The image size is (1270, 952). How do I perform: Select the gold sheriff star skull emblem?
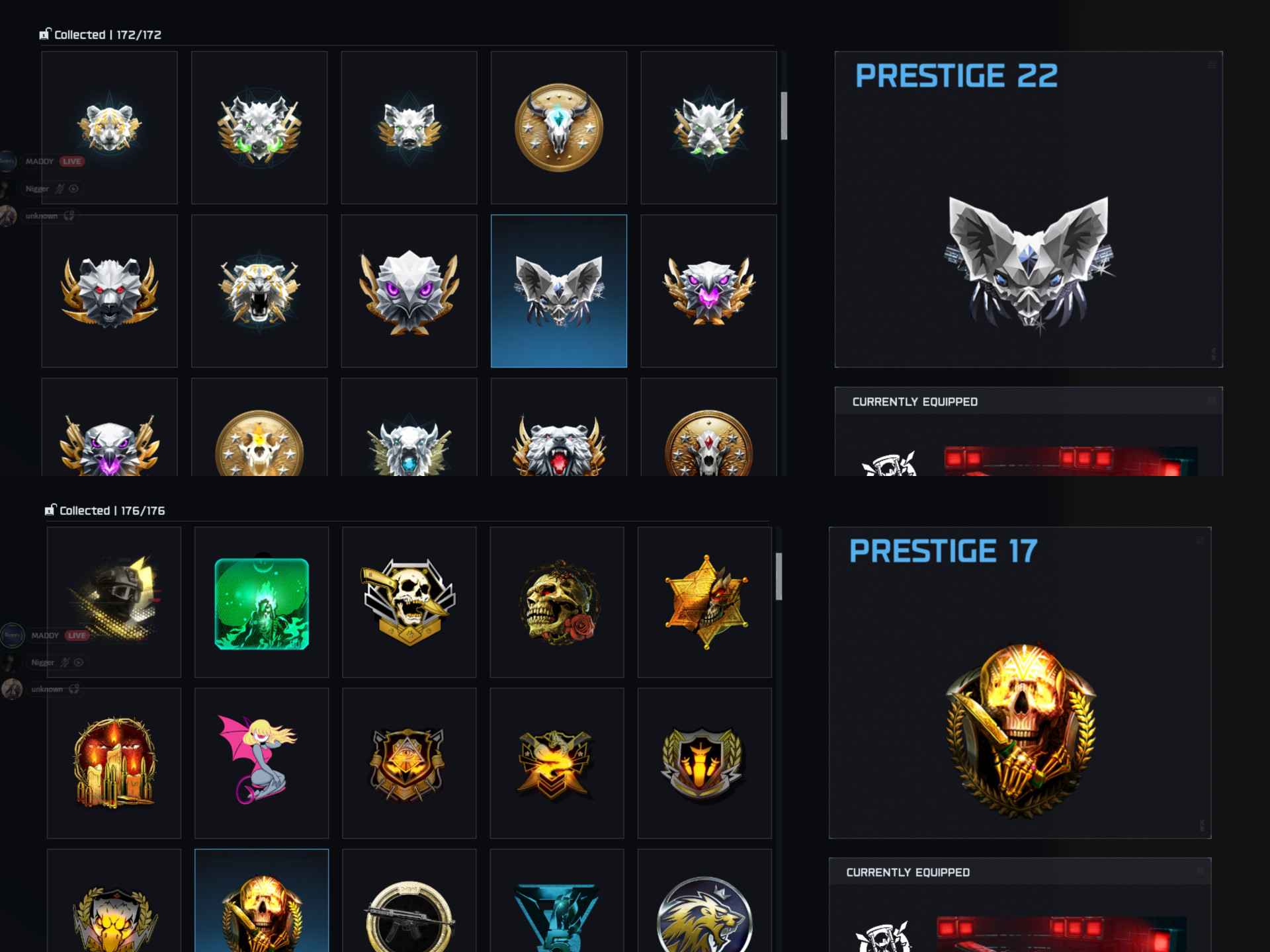click(704, 602)
